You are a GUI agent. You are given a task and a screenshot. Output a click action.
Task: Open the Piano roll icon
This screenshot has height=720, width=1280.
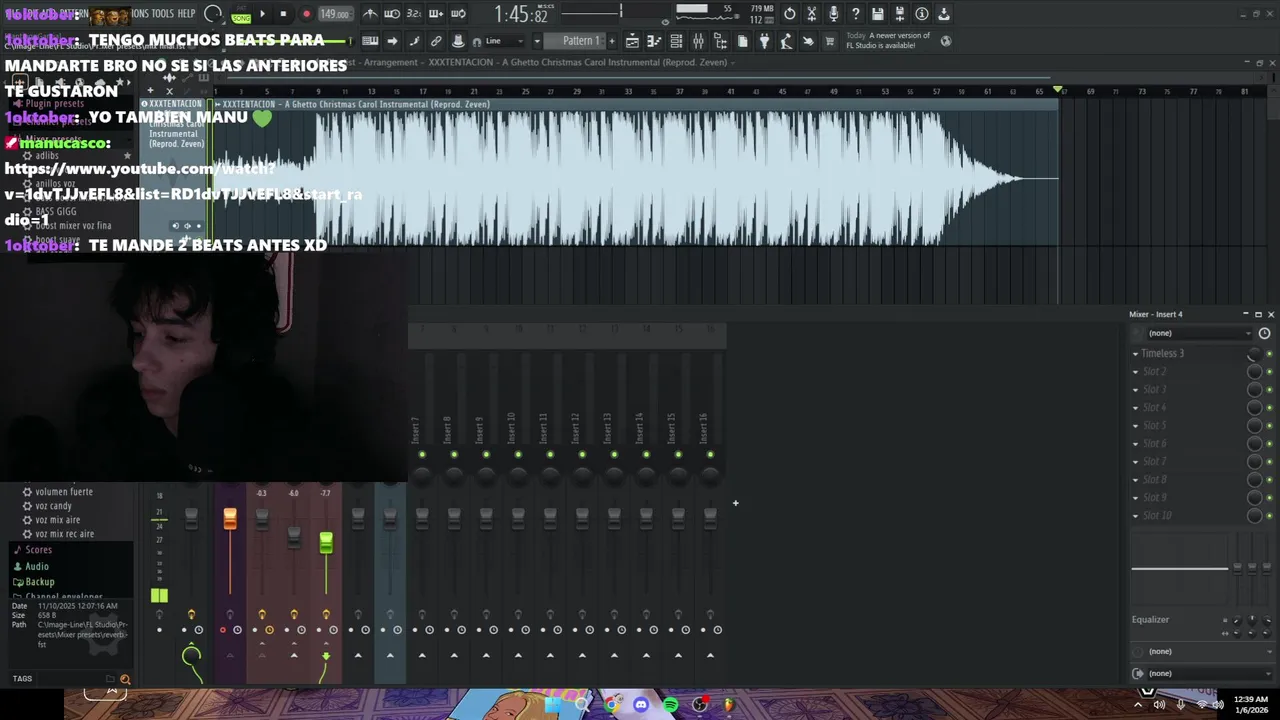tap(654, 41)
